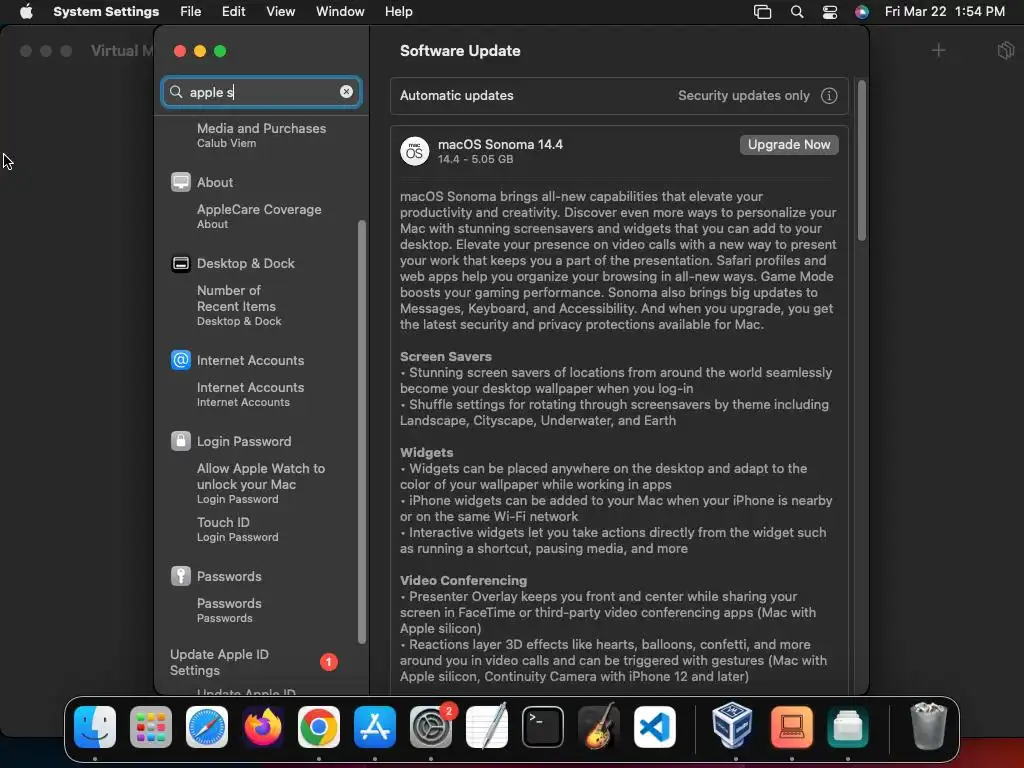Image resolution: width=1024 pixels, height=768 pixels.
Task: Open the orange laptop app in Dock
Action: 792,727
